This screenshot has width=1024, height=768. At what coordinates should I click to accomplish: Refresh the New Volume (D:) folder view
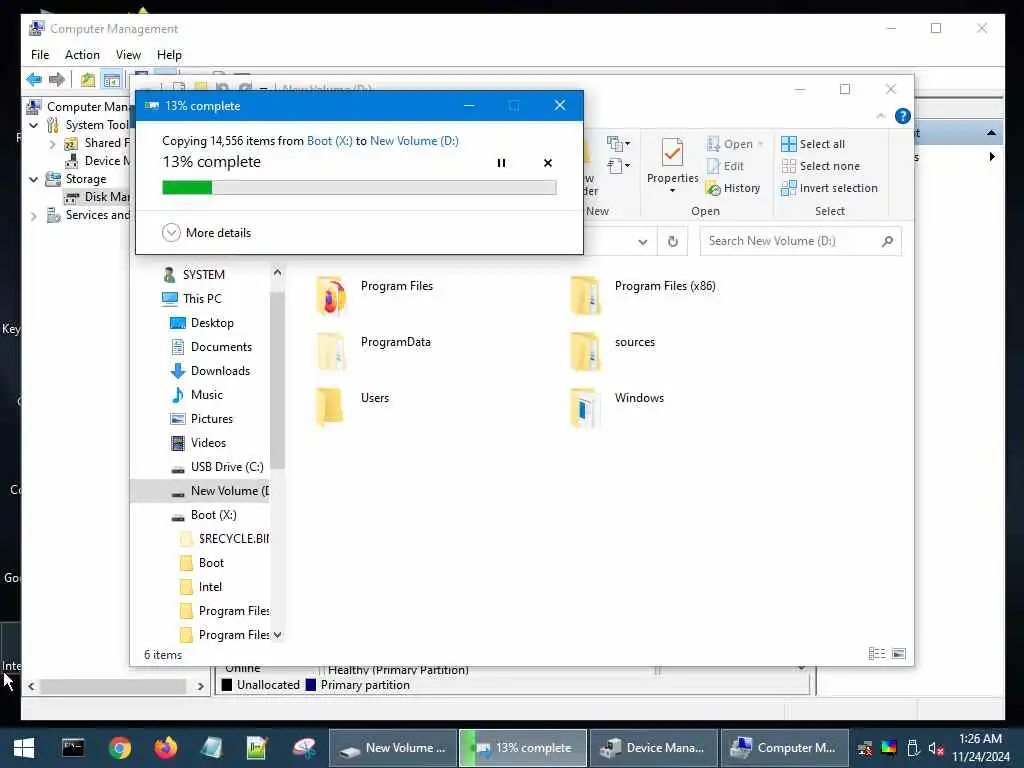click(673, 242)
